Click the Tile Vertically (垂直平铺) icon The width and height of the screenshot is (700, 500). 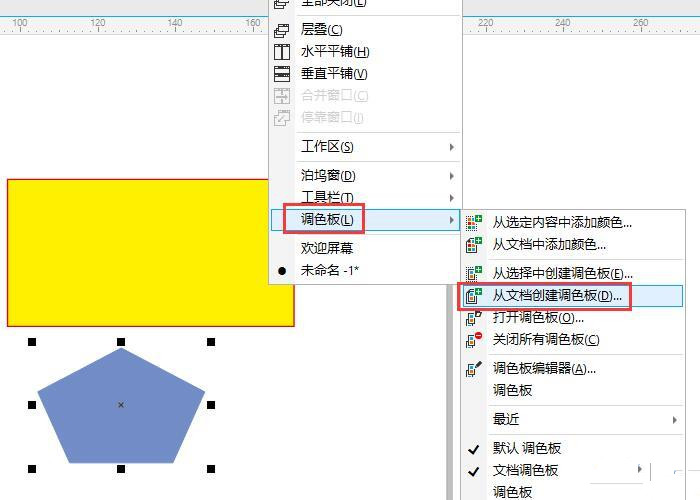[x=282, y=74]
